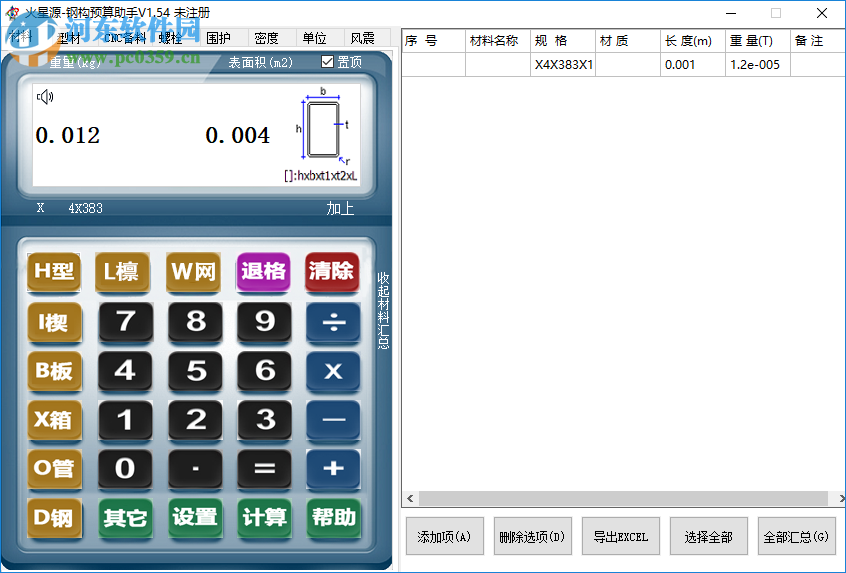Tap the number 8 key

195,322
